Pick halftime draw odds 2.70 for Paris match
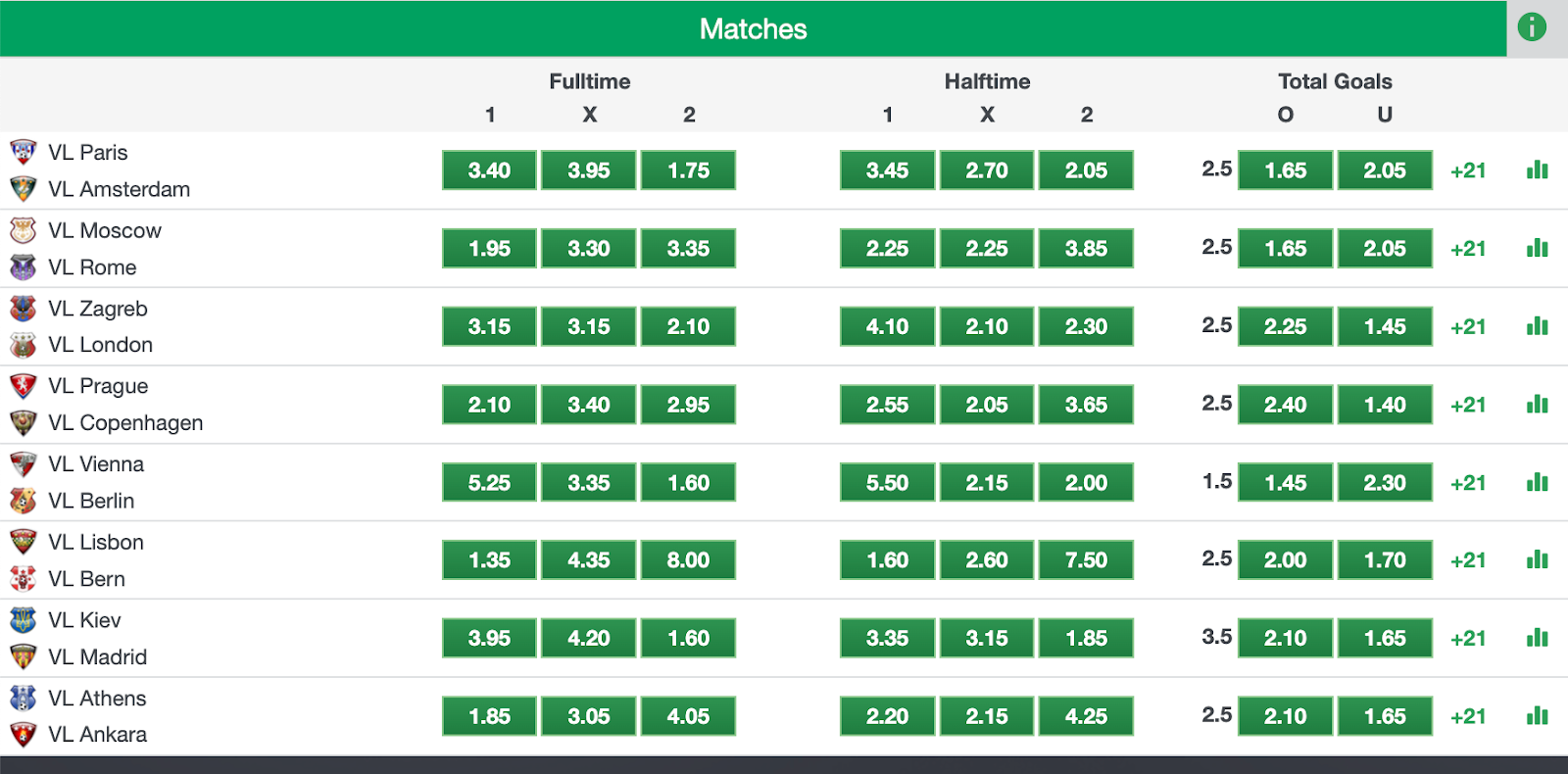1568x774 pixels. click(987, 169)
